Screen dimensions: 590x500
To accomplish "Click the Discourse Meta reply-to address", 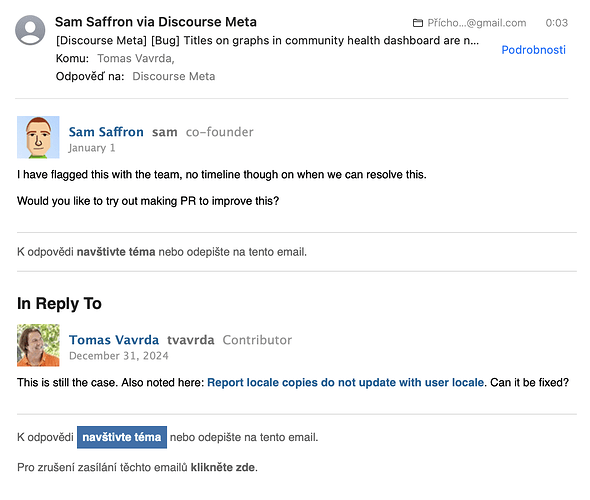I will 173,76.
